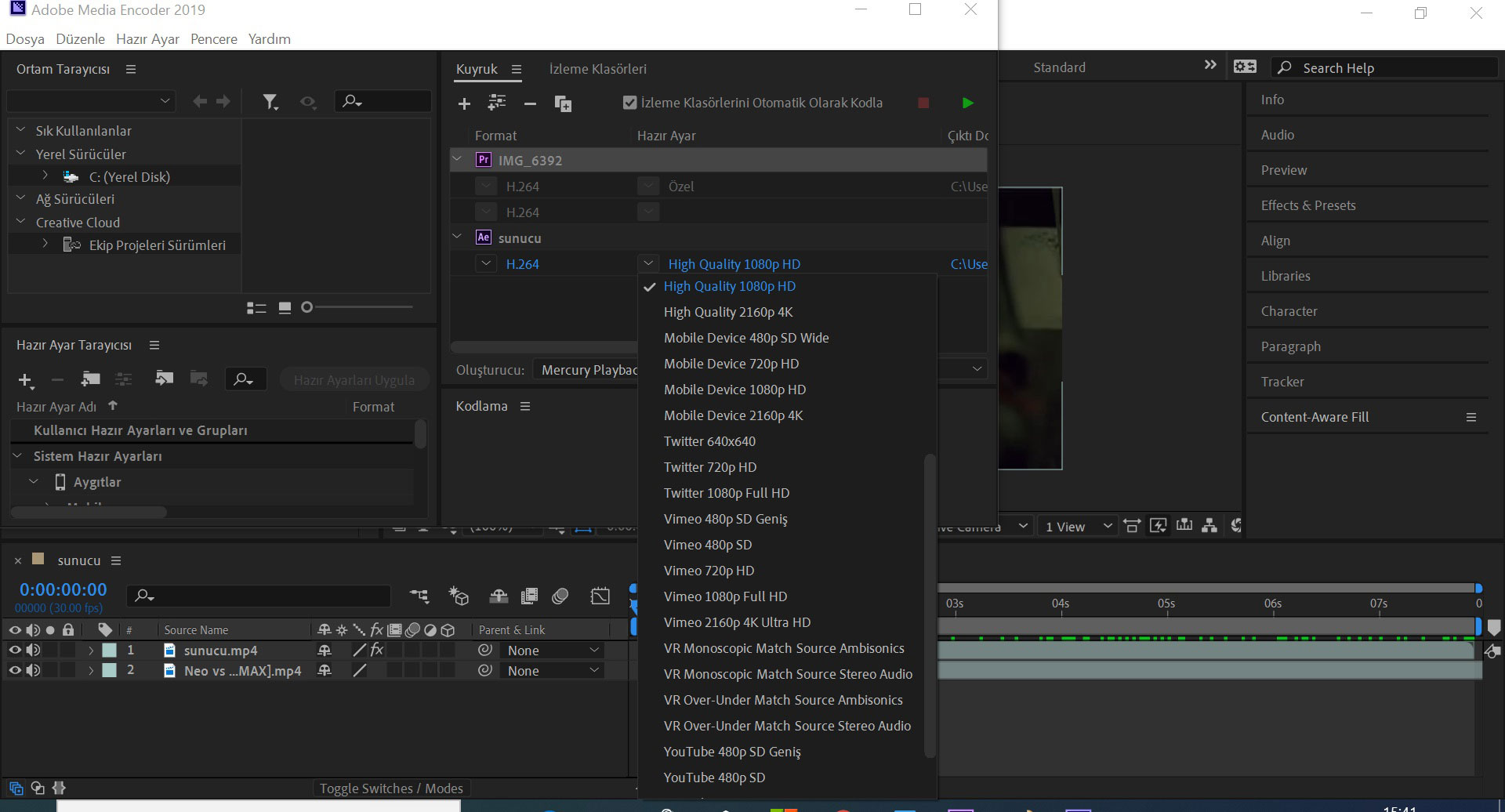The image size is (1505, 812).
Task: Go forward arrow in Ortam Tarayıcısı
Action: [223, 101]
